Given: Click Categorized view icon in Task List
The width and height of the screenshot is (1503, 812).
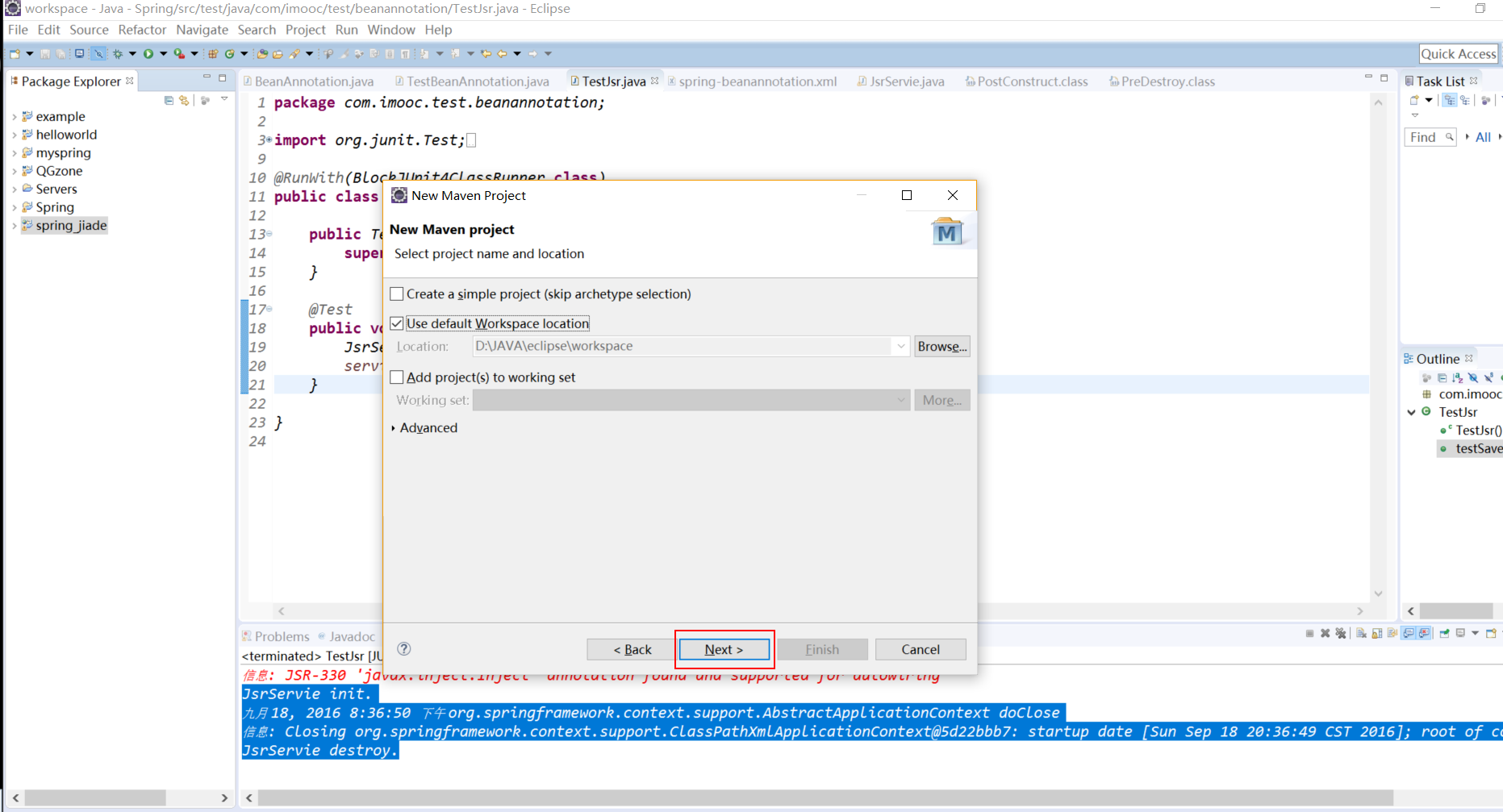Looking at the screenshot, I should (x=1450, y=100).
